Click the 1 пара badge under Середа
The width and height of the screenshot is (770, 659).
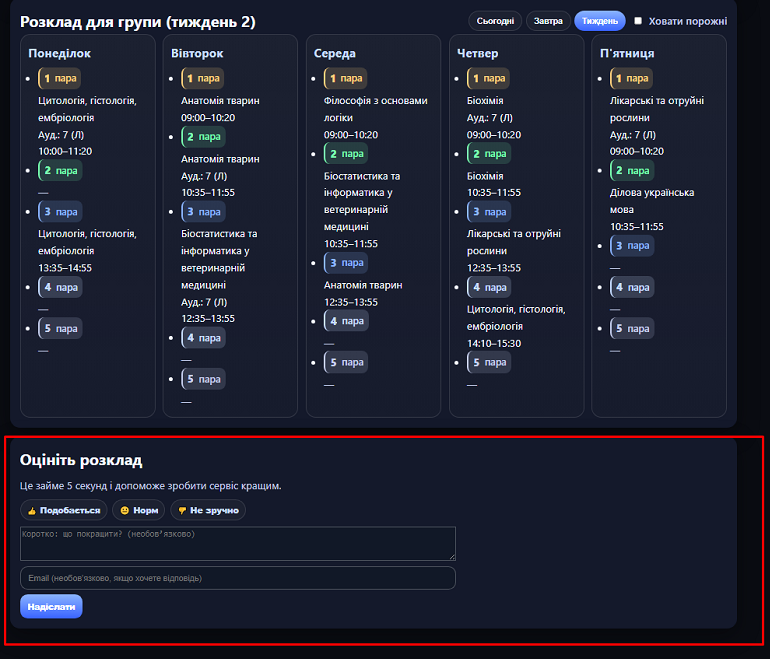click(346, 78)
